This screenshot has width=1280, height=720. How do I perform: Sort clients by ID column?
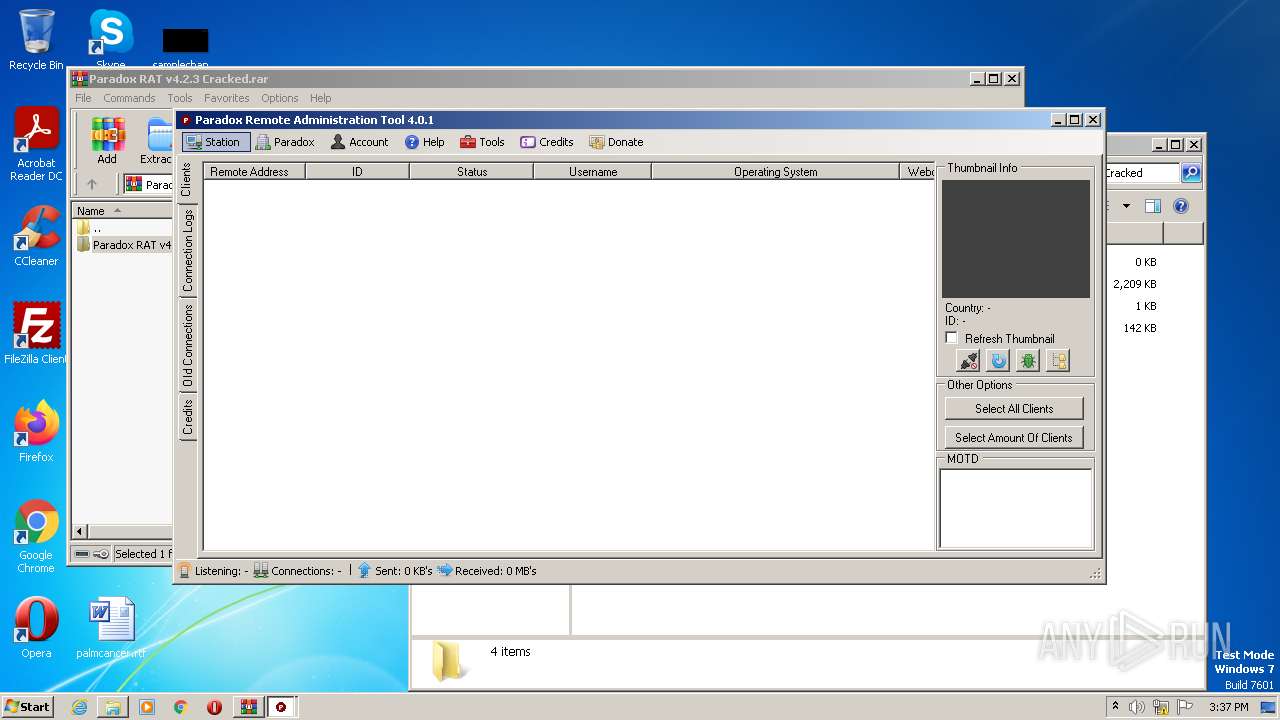(357, 172)
